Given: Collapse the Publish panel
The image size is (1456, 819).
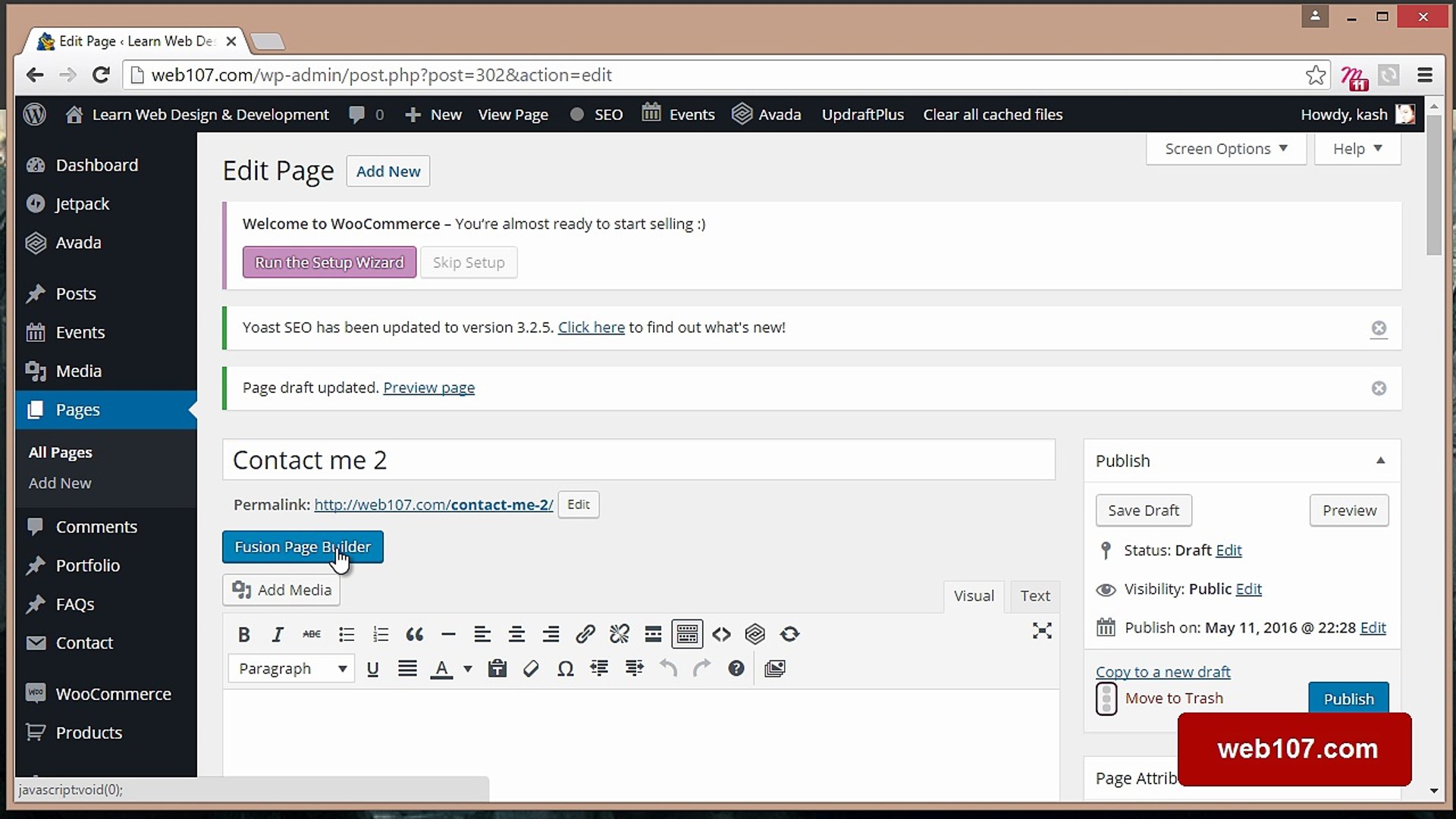Looking at the screenshot, I should pyautogui.click(x=1380, y=460).
